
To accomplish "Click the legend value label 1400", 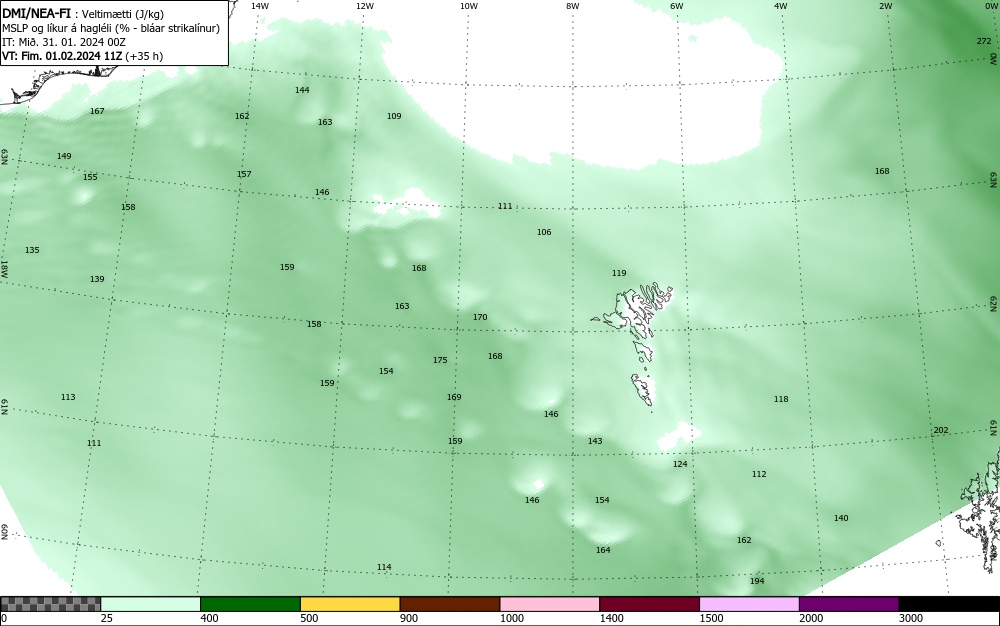I will [x=612, y=618].
